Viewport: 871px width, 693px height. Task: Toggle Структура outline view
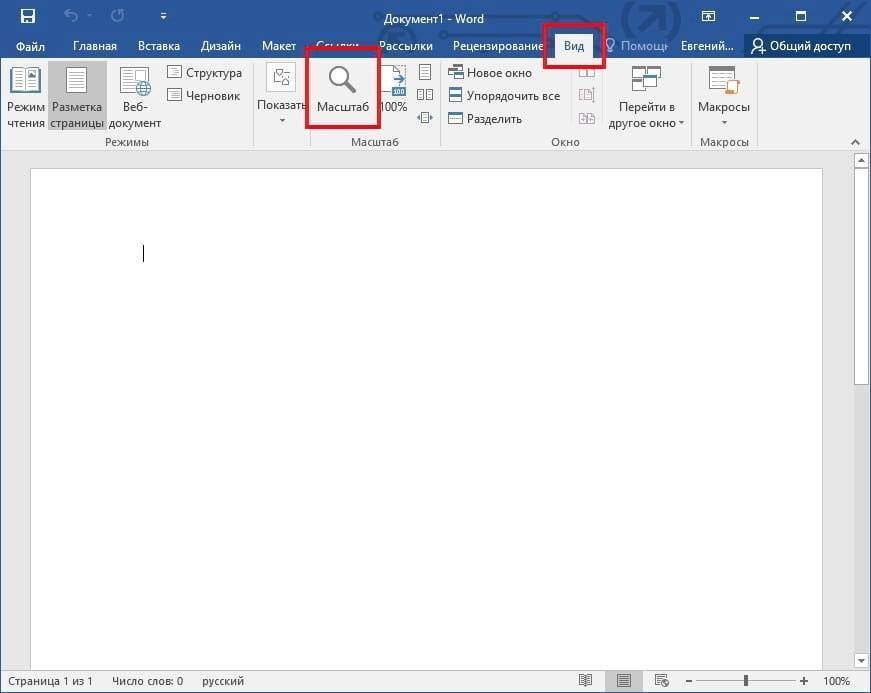point(204,73)
